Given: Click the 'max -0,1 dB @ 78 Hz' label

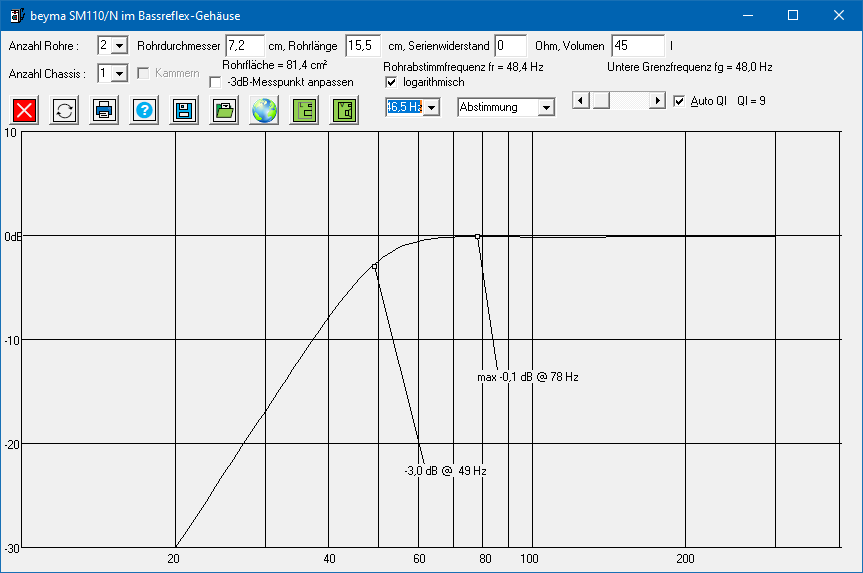Looking at the screenshot, I should click(x=528, y=377).
